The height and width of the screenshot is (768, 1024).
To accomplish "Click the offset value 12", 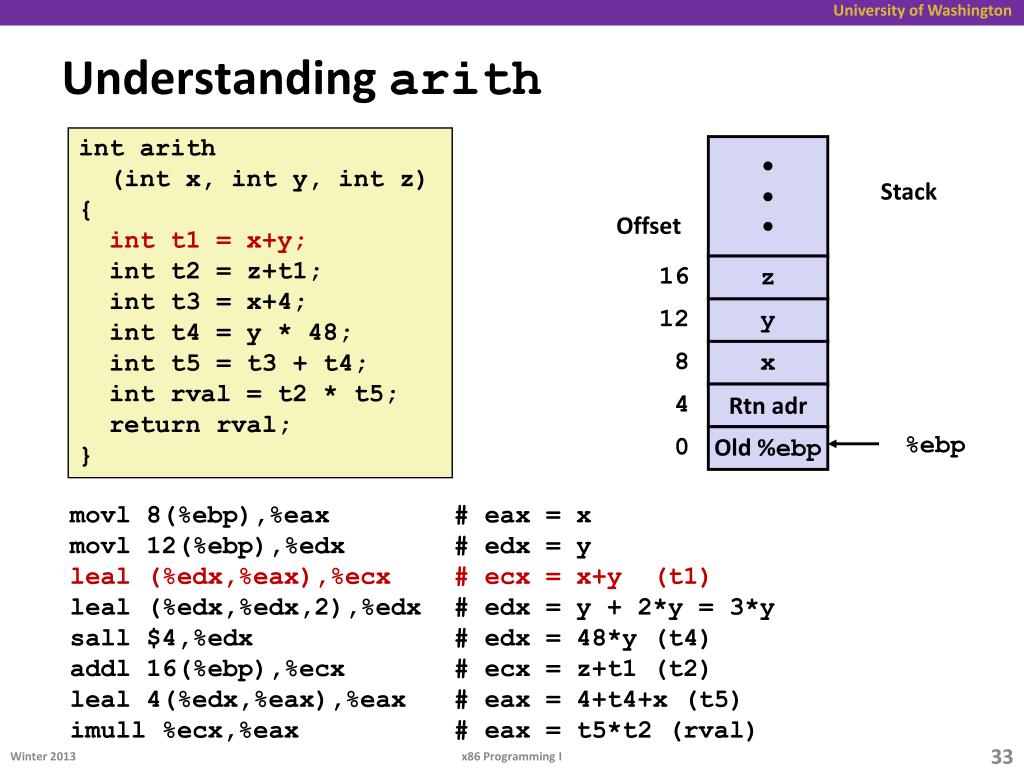I will click(674, 319).
